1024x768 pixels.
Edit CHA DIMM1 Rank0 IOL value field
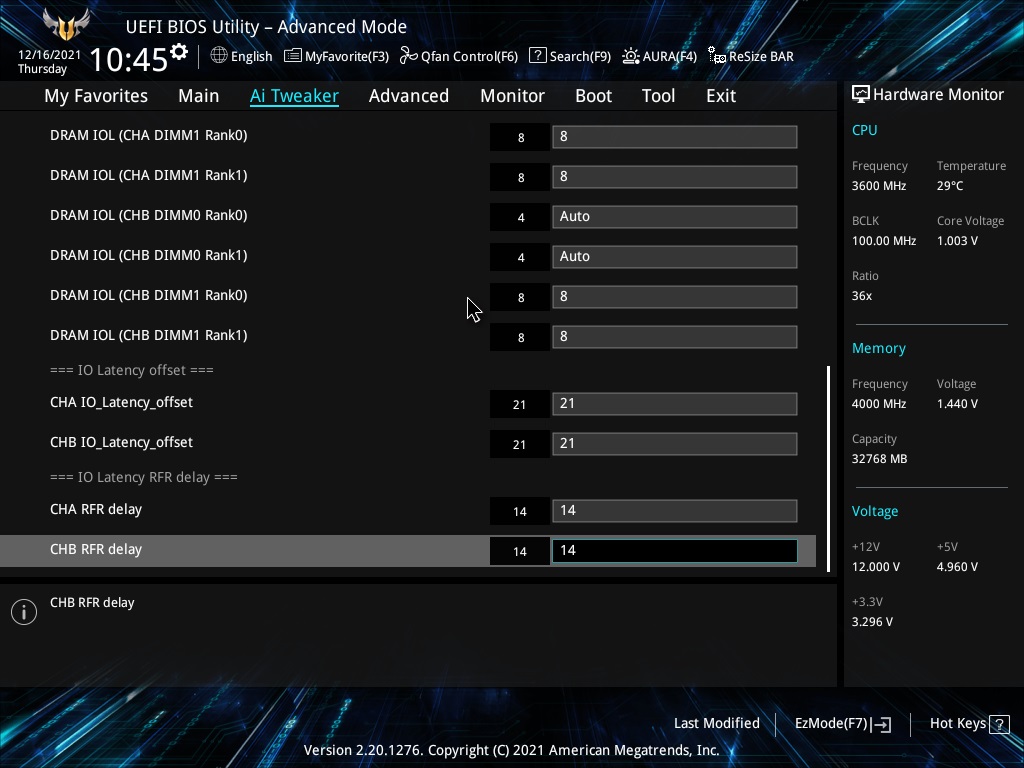(675, 137)
